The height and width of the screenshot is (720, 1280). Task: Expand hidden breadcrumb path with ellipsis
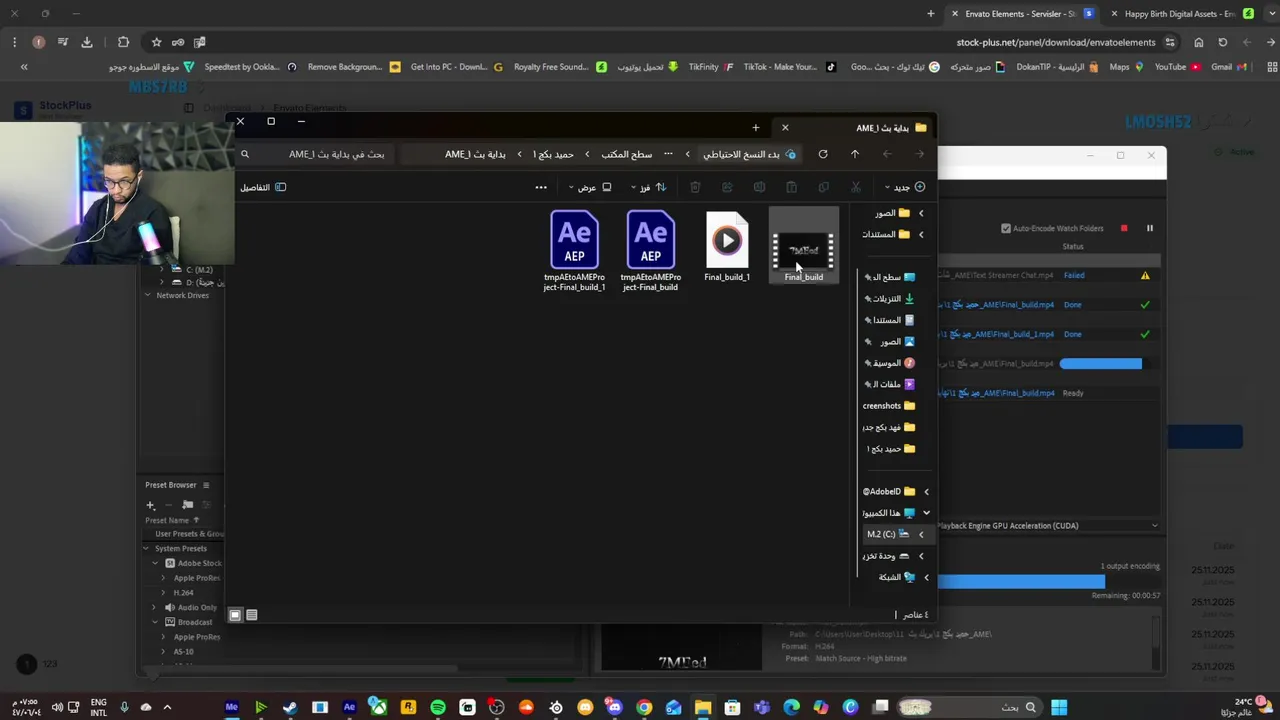click(668, 154)
